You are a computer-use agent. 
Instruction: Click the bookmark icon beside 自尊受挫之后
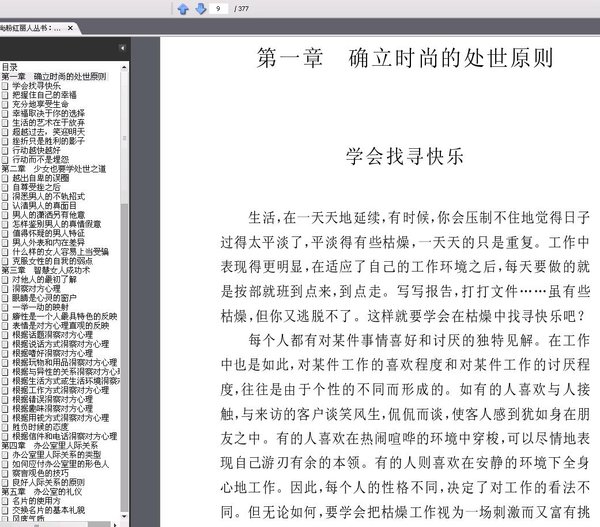[x=5, y=187]
